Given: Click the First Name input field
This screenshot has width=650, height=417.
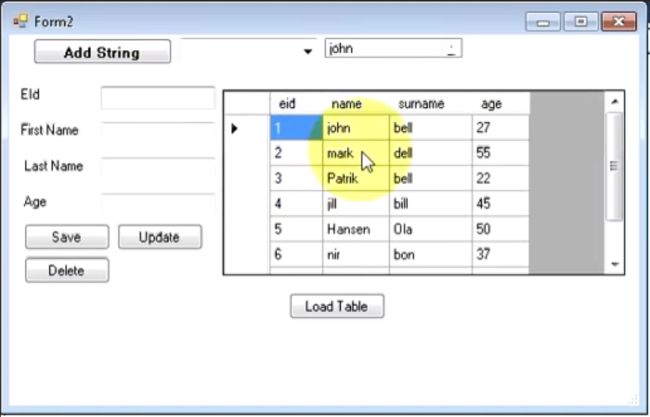Looking at the screenshot, I should pos(158,133).
